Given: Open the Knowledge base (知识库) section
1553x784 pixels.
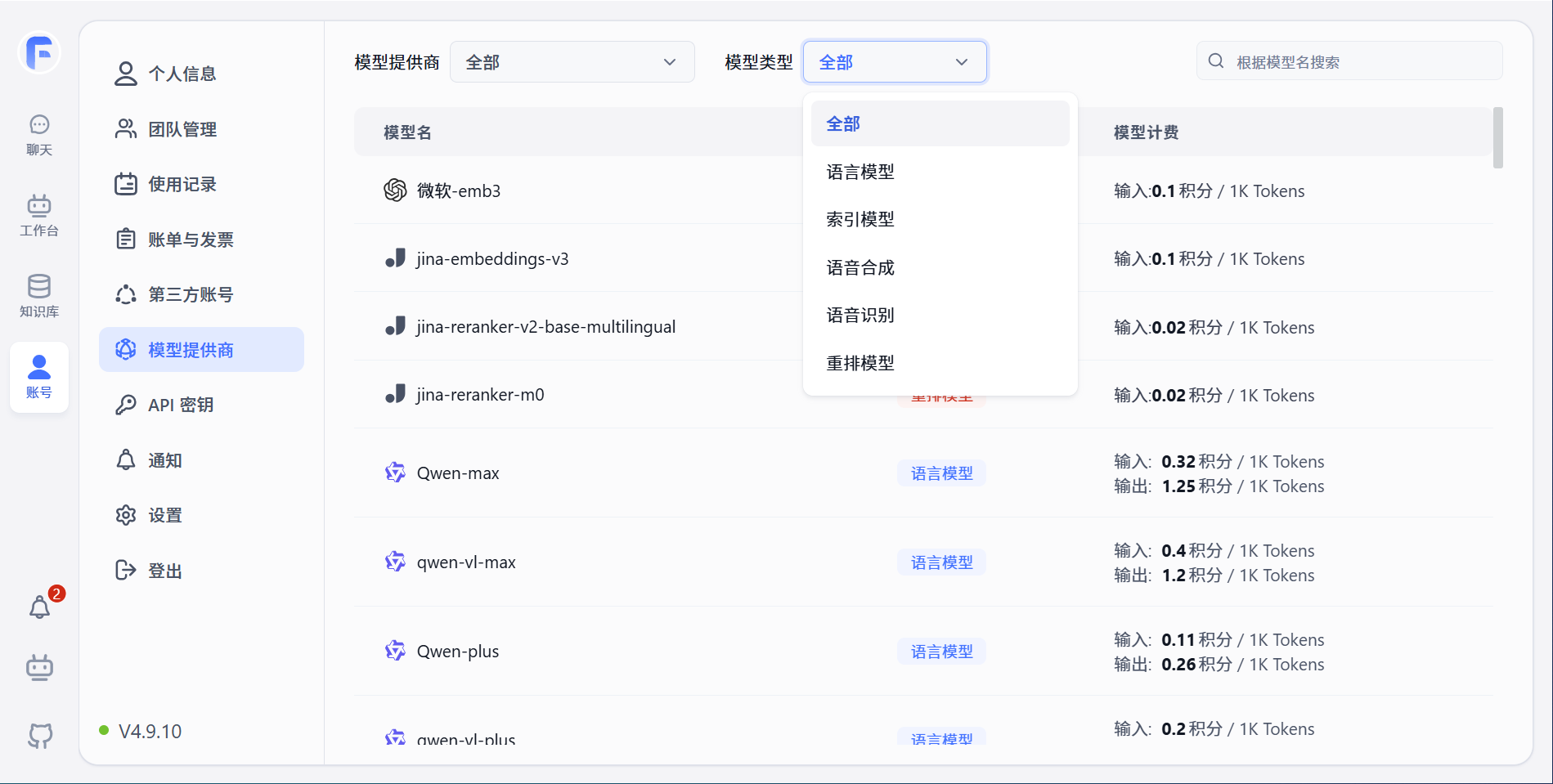Looking at the screenshot, I should pyautogui.click(x=39, y=297).
